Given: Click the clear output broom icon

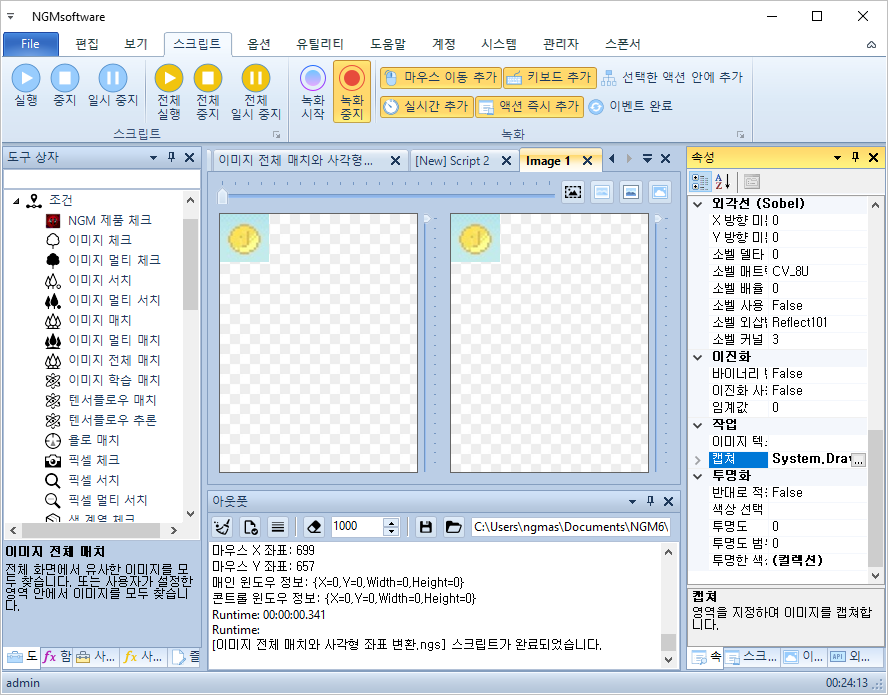Looking at the screenshot, I should (222, 527).
